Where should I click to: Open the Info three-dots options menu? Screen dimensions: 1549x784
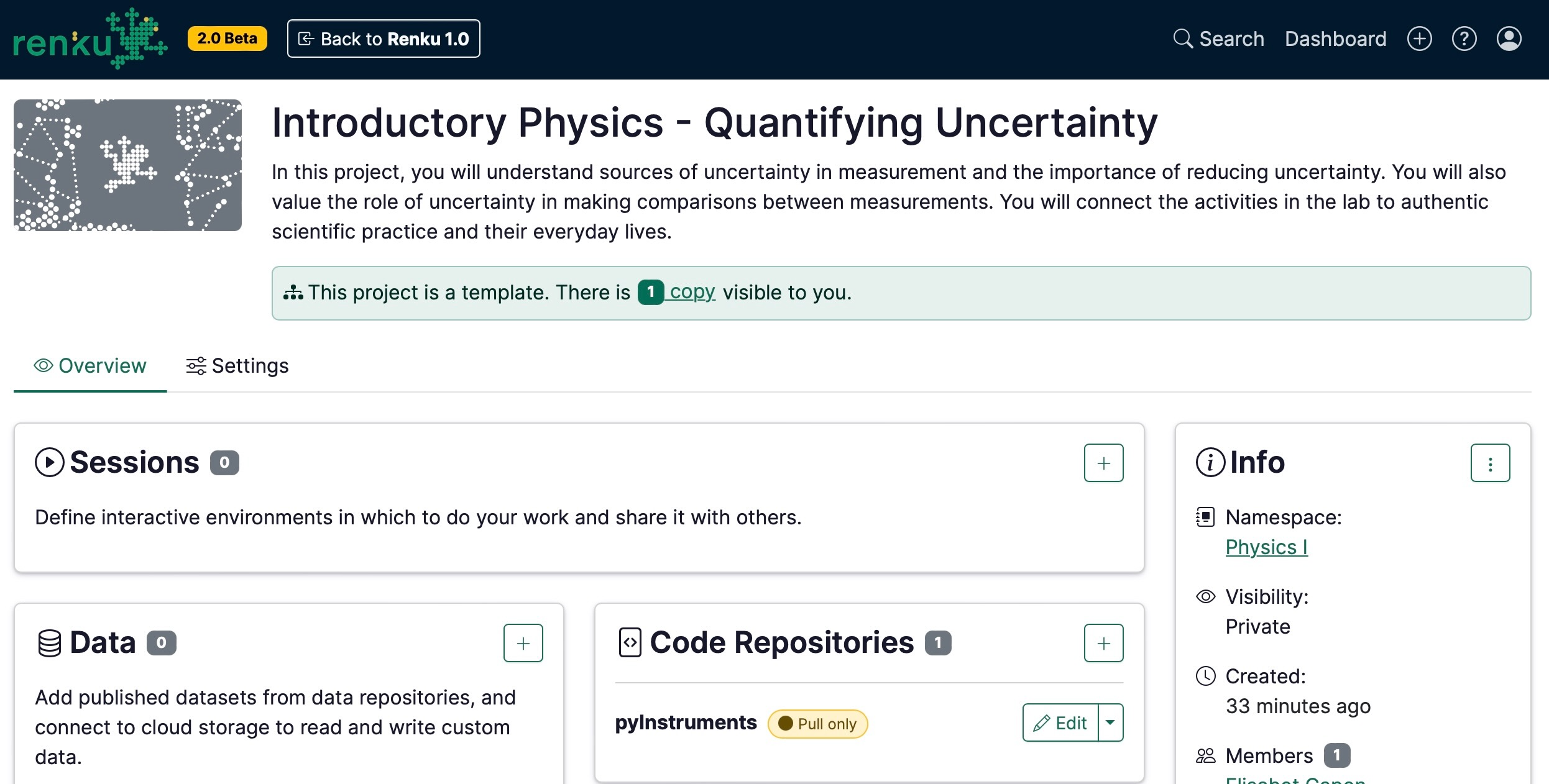pos(1491,463)
